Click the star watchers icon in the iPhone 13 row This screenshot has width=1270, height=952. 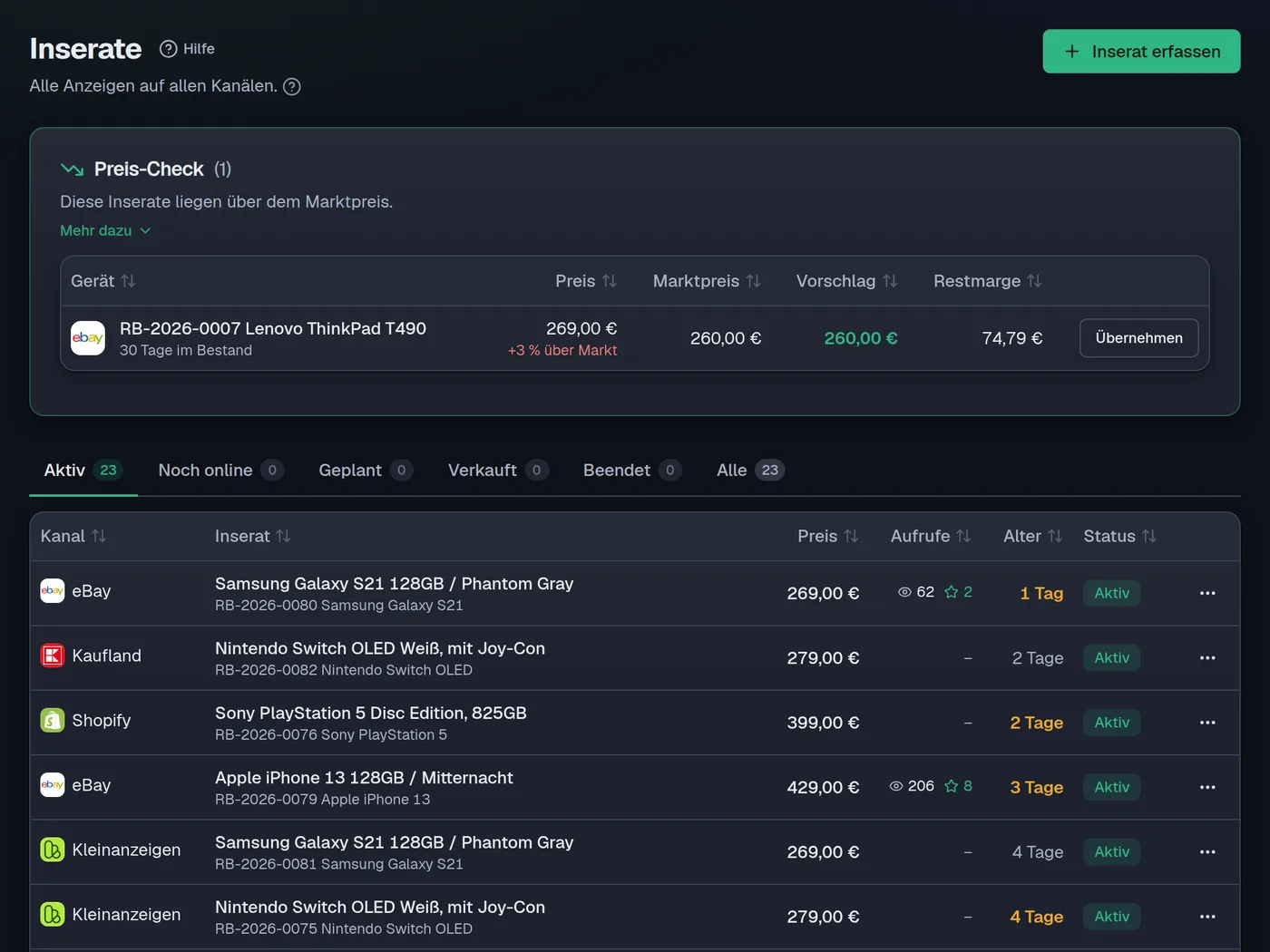point(951,786)
